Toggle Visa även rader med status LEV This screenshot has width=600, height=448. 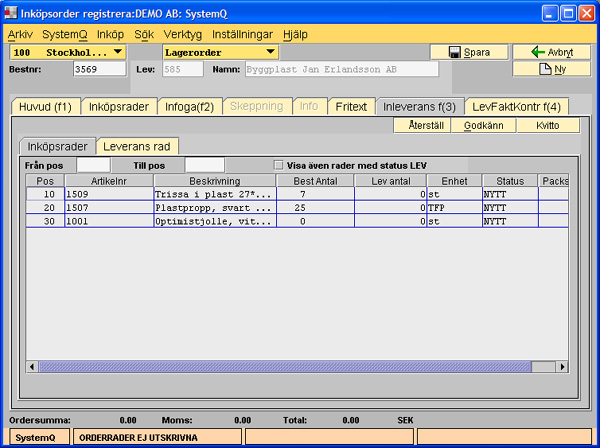click(x=279, y=165)
